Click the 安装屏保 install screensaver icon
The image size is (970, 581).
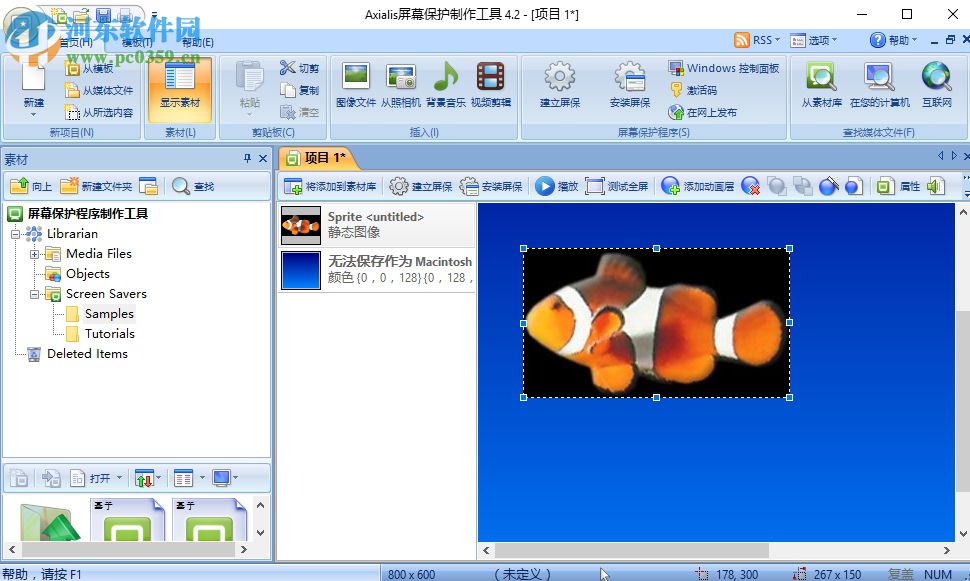tap(471, 186)
